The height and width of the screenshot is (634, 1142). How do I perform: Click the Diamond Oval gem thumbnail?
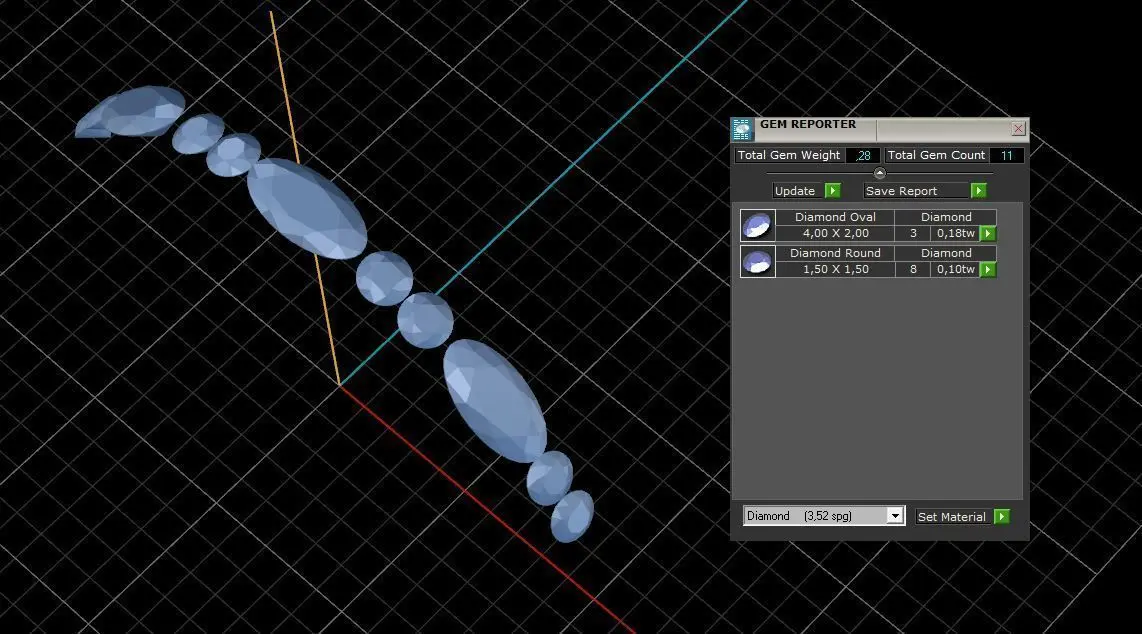757,225
